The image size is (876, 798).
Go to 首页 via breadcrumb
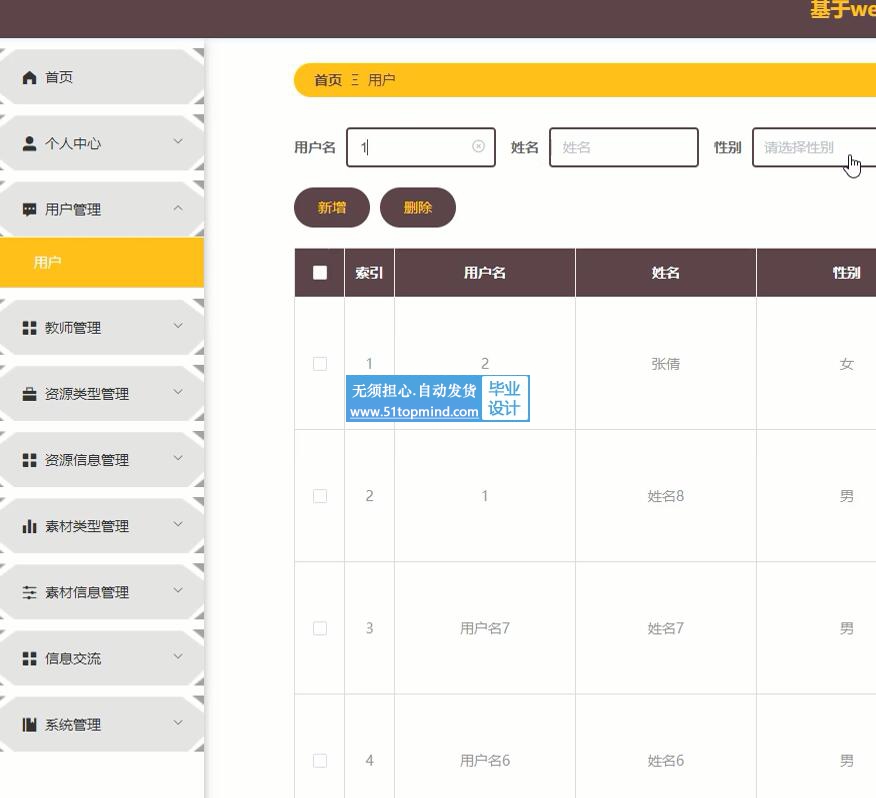coord(328,80)
